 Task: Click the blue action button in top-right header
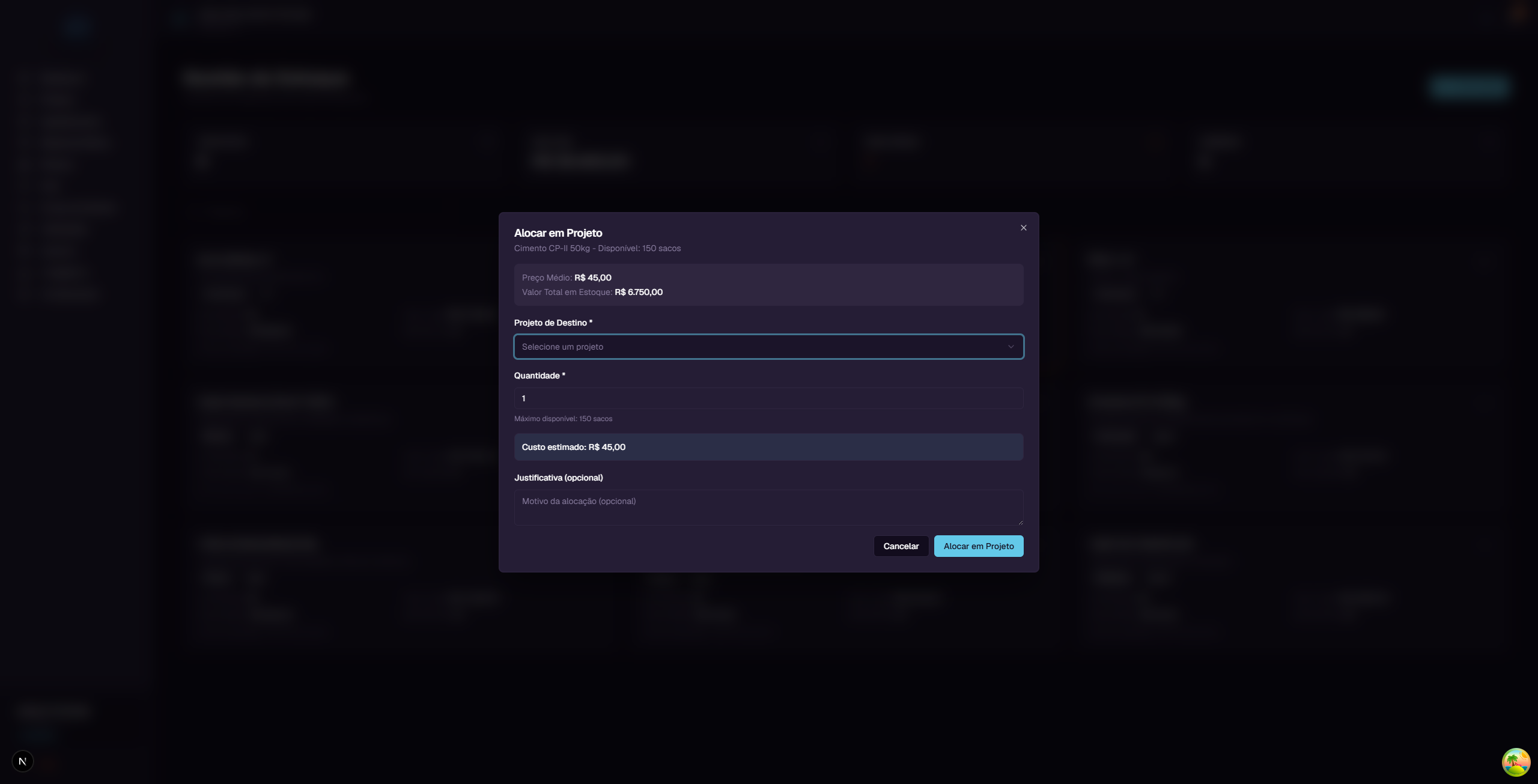(1468, 87)
